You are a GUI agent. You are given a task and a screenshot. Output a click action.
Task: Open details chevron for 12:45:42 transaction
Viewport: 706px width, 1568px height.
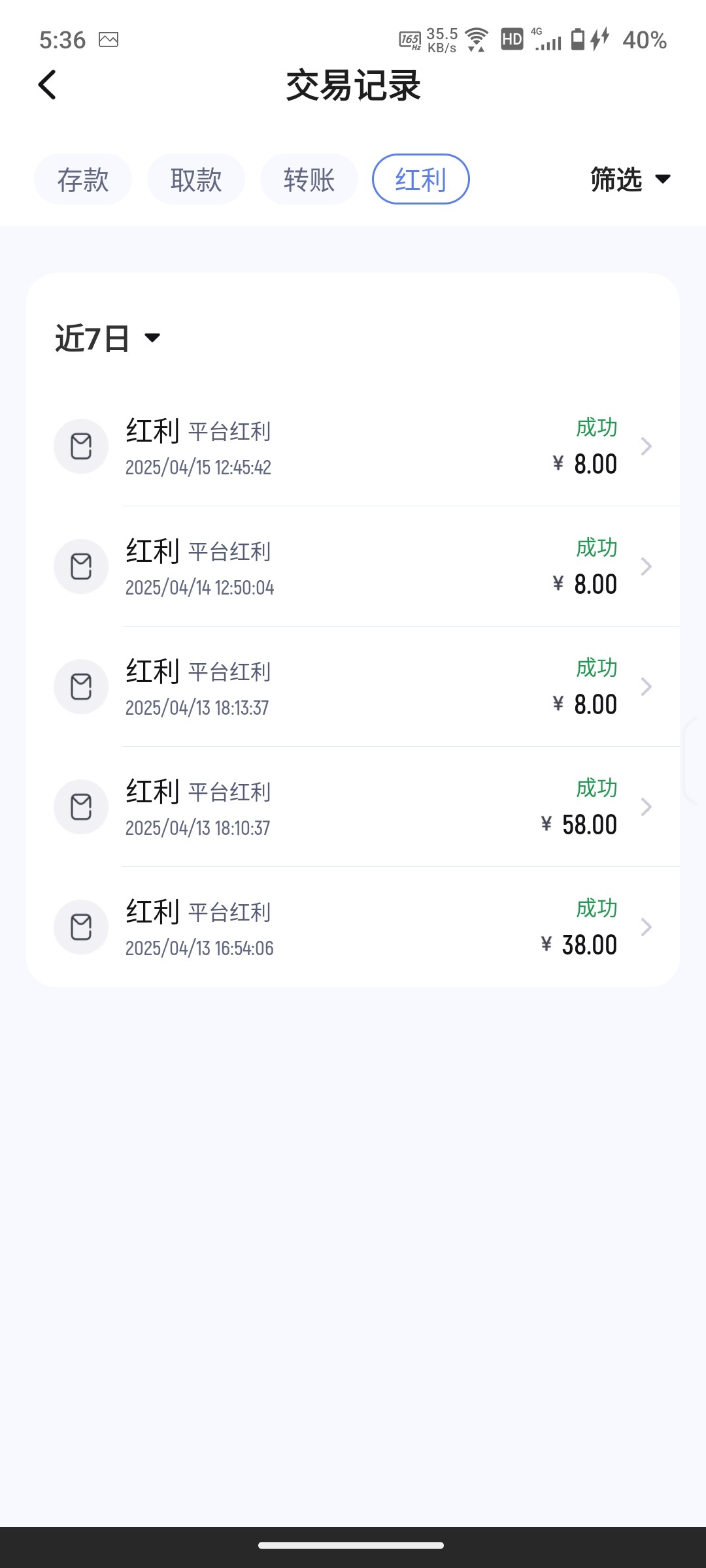coord(646,446)
